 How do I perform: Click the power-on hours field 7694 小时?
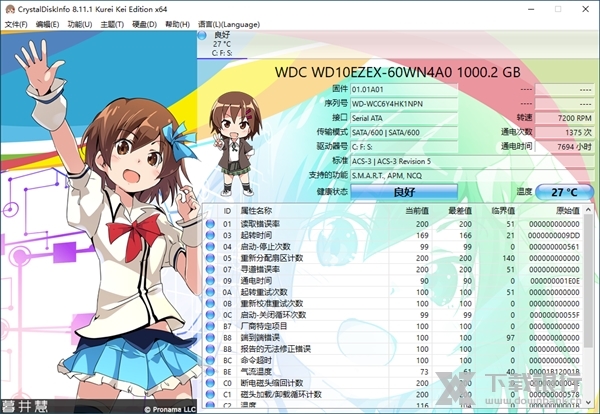[x=564, y=147]
